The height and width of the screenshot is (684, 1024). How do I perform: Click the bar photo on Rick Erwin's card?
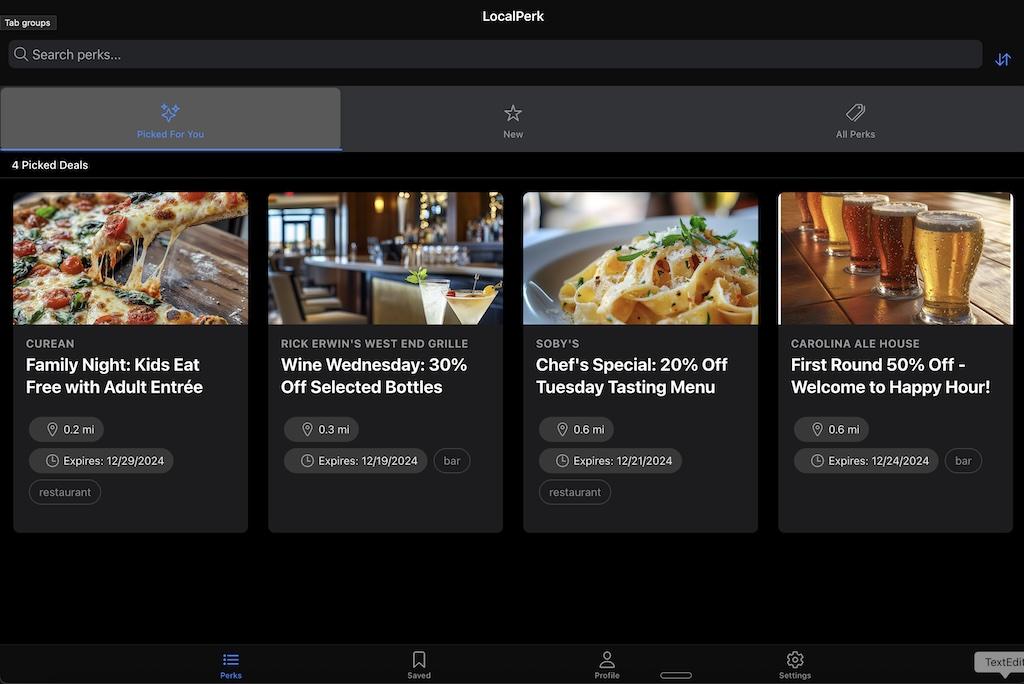(385, 258)
